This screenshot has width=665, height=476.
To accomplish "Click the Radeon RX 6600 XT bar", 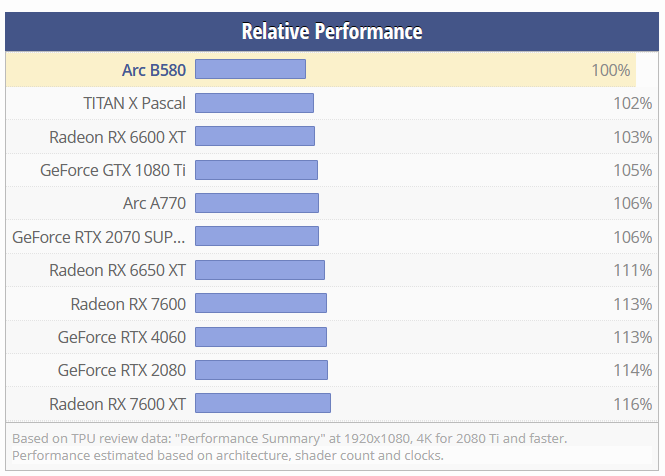I will [x=255, y=136].
